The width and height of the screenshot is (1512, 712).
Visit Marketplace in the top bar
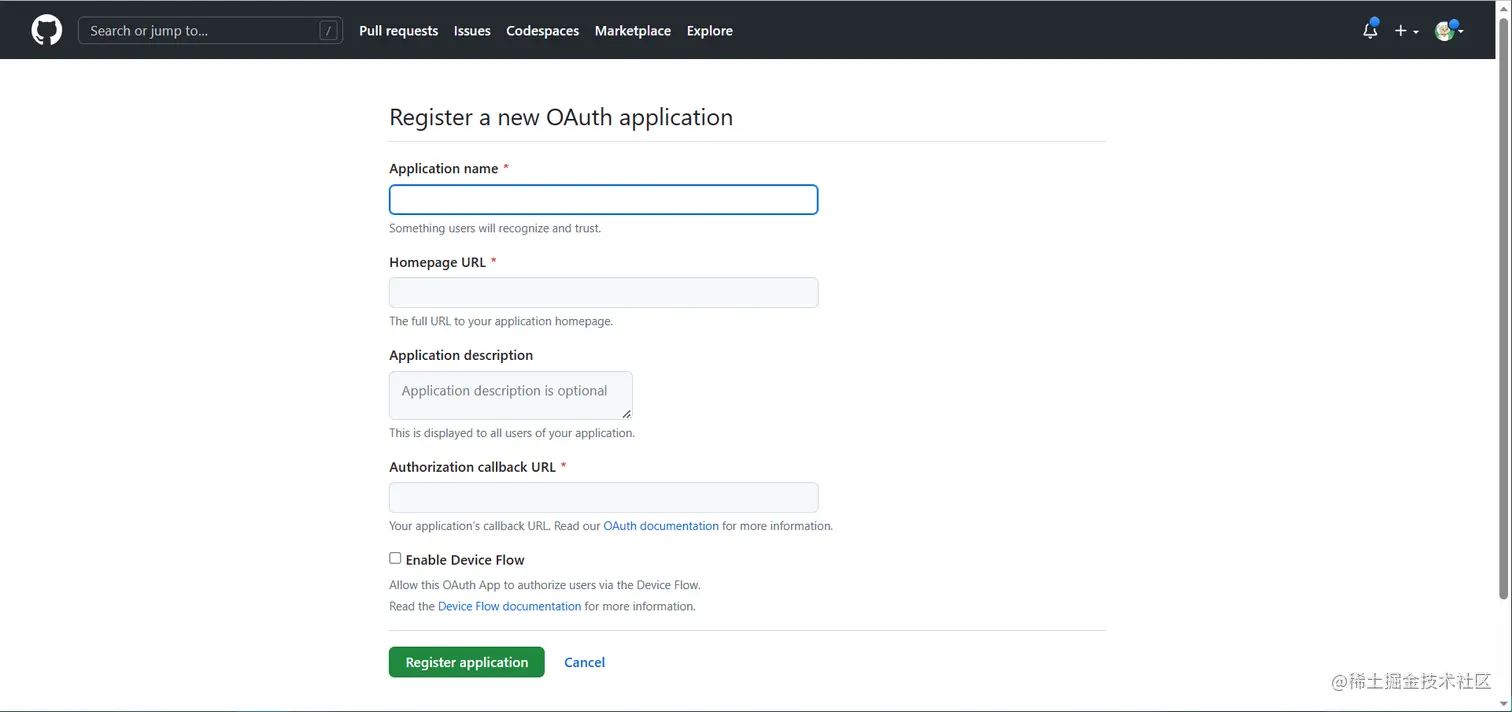(632, 31)
